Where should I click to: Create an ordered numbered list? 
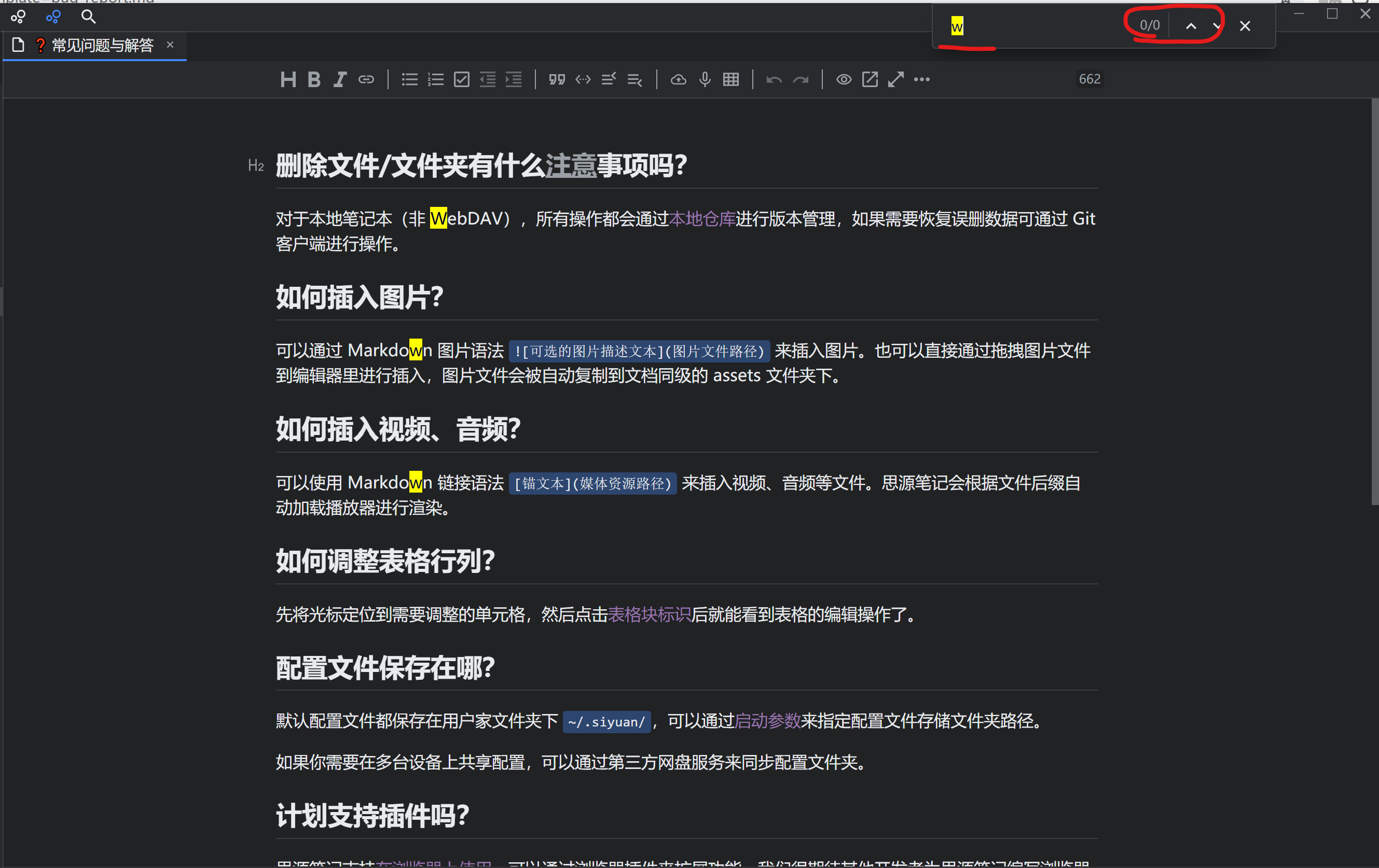(436, 79)
